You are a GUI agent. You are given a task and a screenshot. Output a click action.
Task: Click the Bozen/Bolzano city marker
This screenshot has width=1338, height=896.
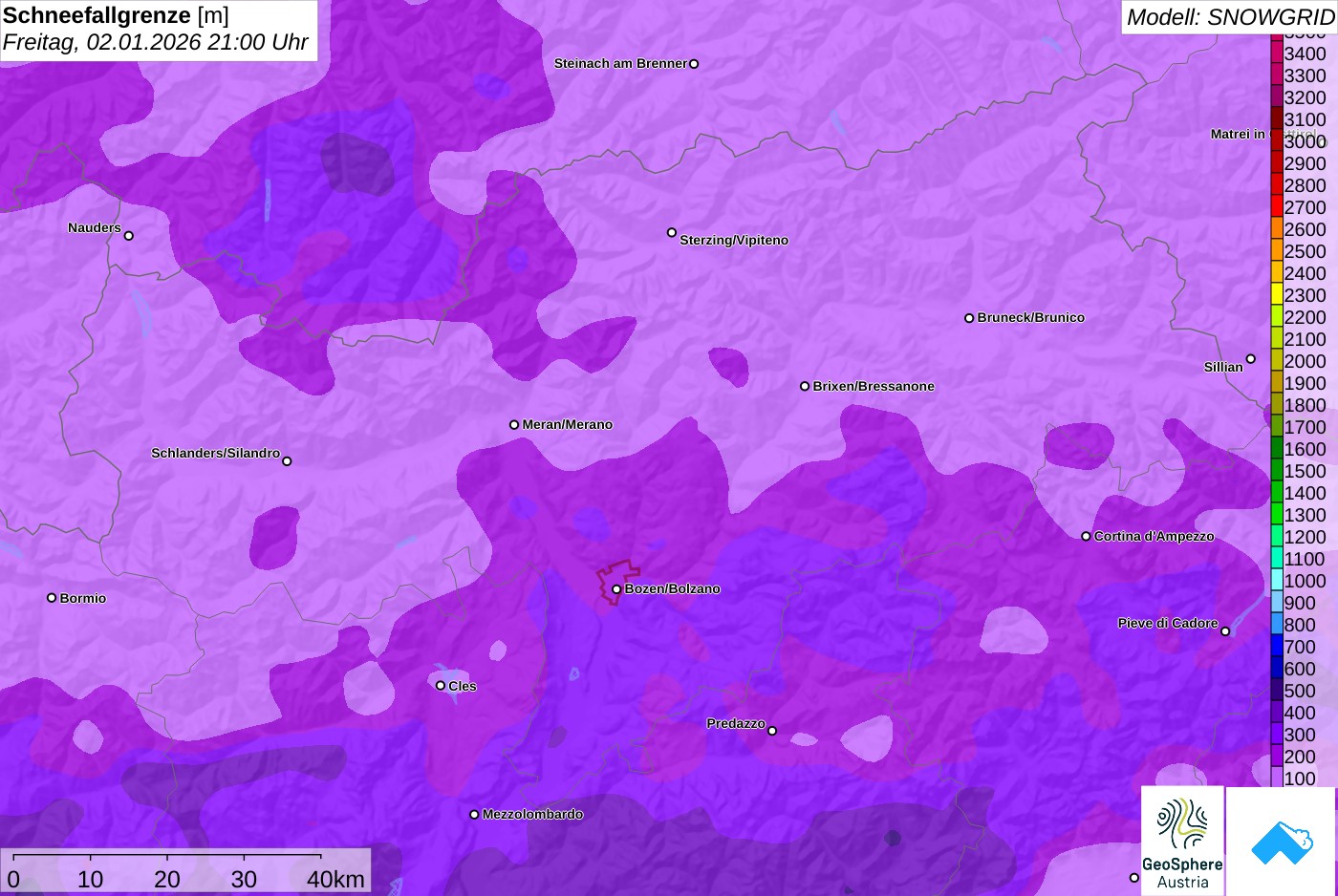point(616,589)
